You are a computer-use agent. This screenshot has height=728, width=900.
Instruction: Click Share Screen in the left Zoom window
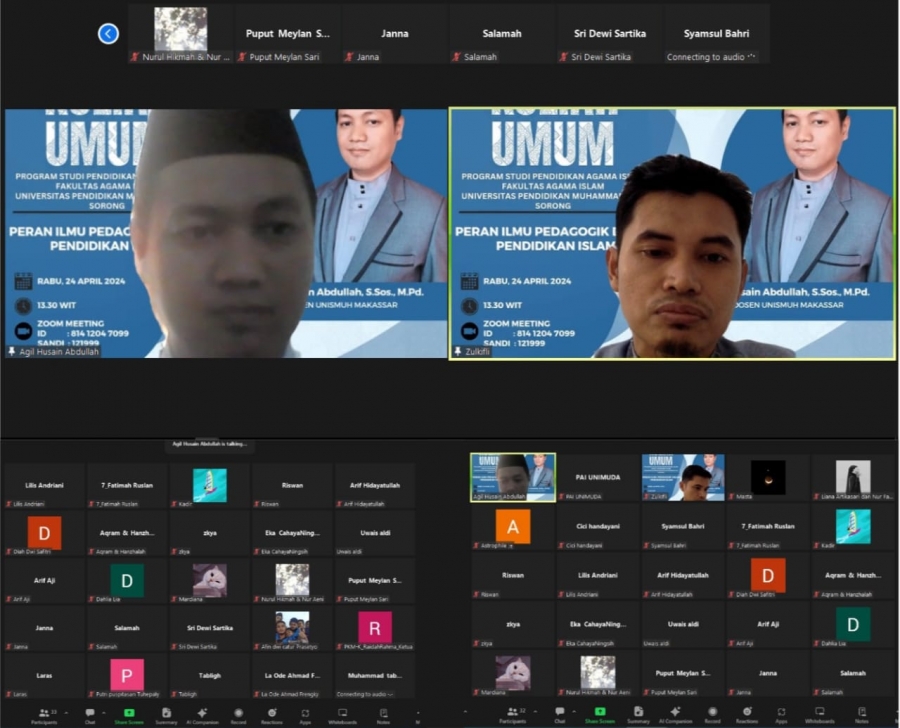tap(129, 715)
